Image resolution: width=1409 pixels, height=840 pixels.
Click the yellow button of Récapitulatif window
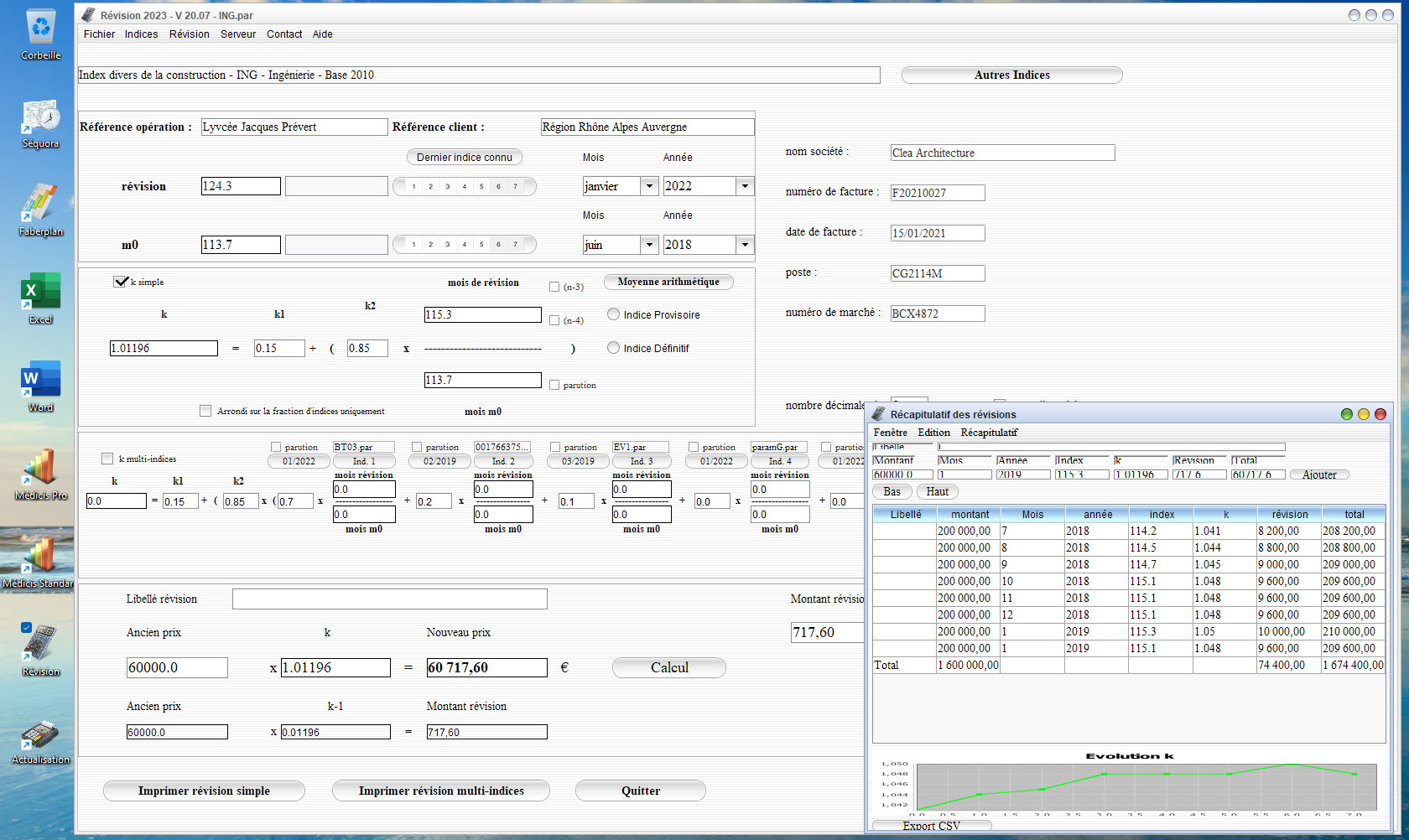point(1364,414)
